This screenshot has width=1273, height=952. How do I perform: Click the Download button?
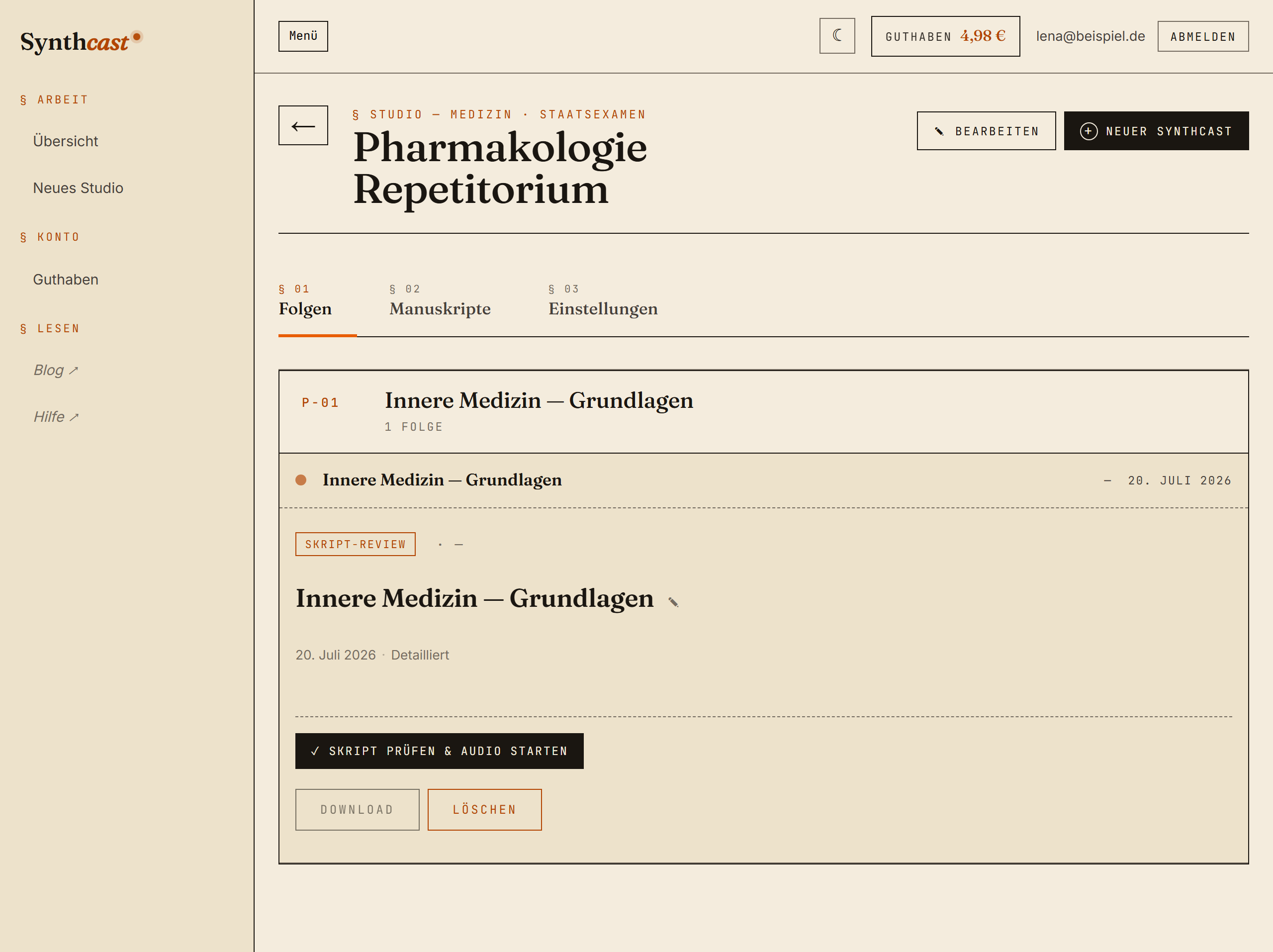357,810
